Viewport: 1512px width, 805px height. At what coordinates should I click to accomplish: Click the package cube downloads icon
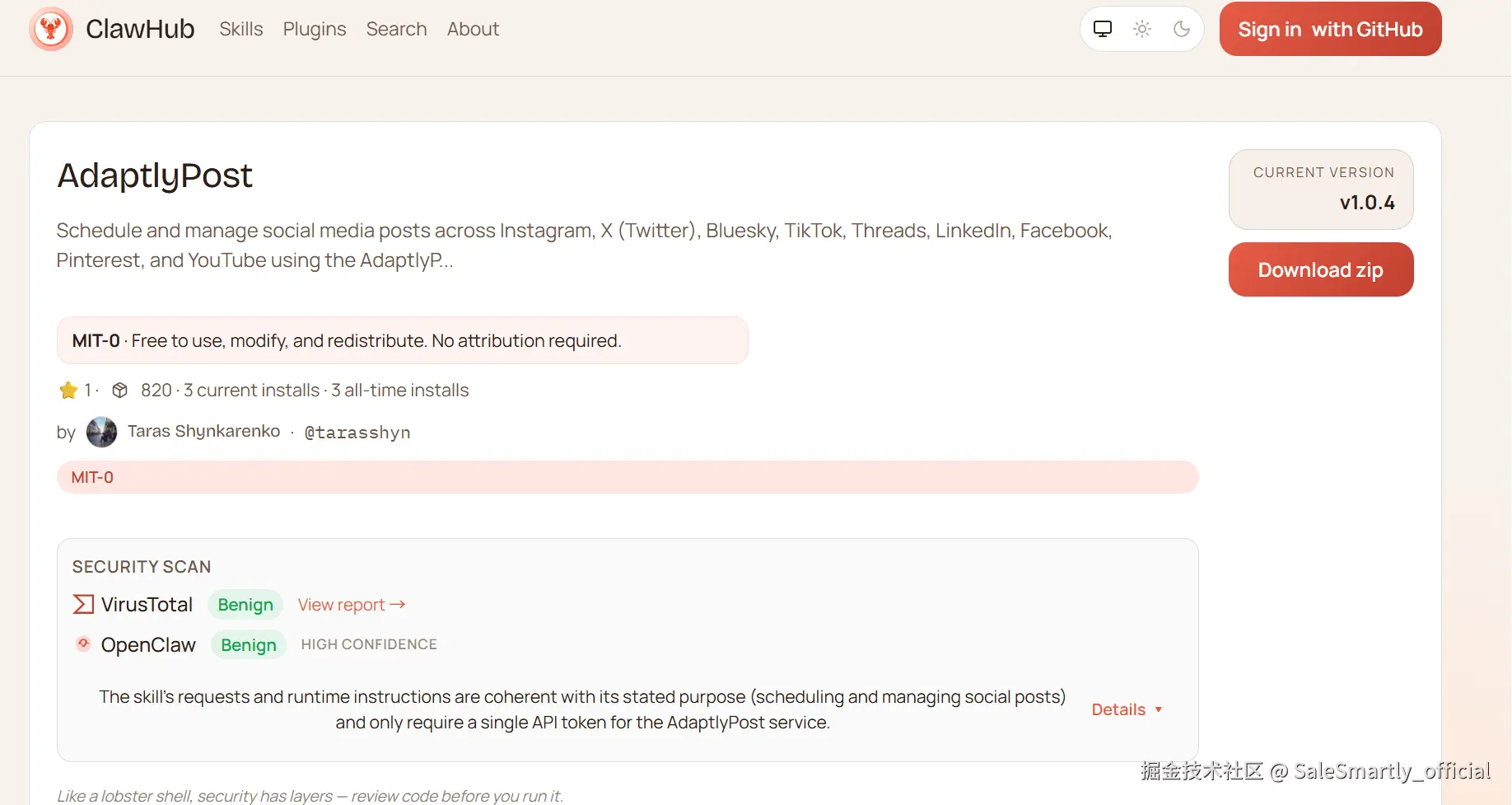[x=120, y=391]
